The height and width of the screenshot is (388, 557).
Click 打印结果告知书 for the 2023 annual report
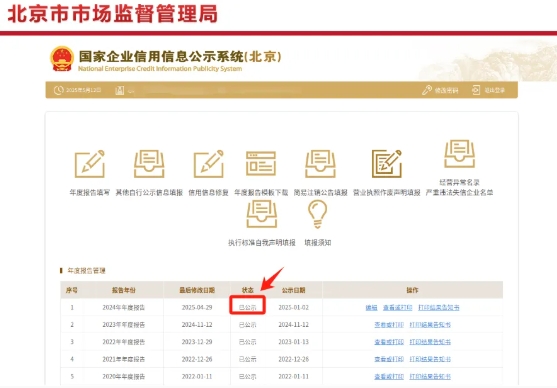click(x=430, y=325)
